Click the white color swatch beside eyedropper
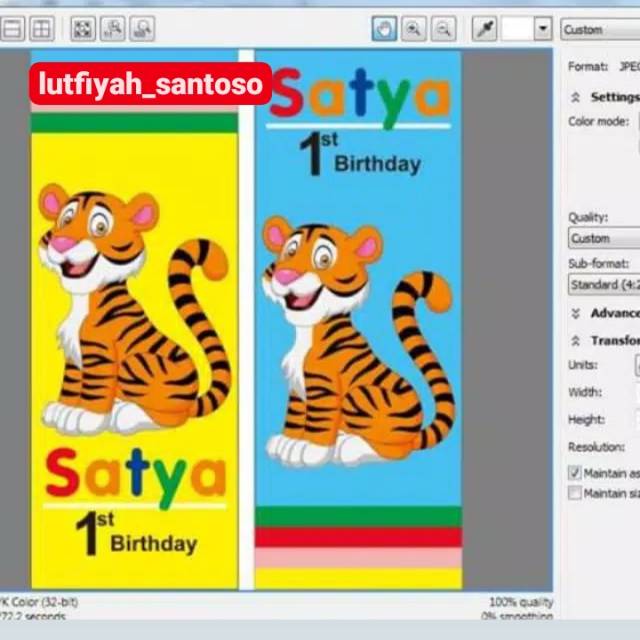 click(517, 29)
